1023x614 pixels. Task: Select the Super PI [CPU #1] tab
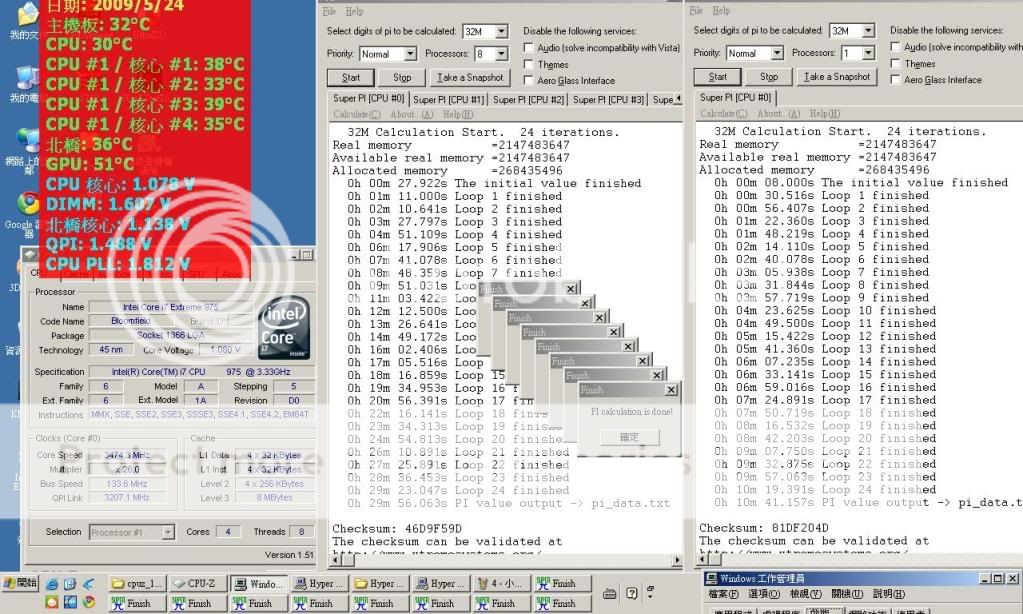[x=449, y=100]
